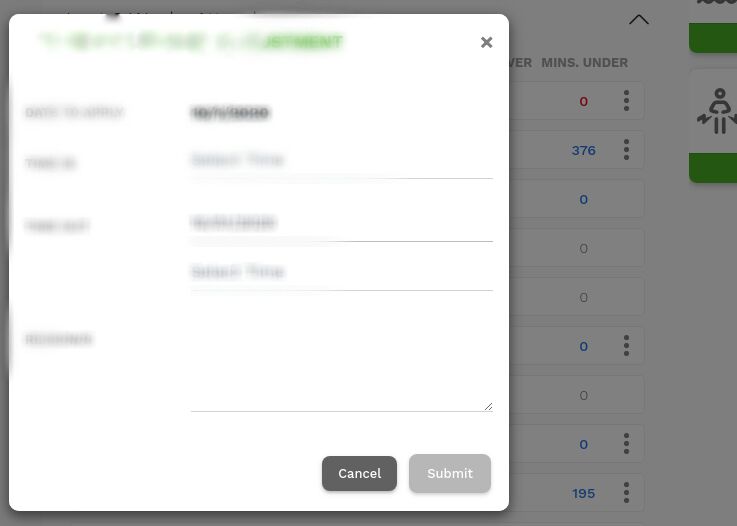Click the MINS. UNDER column header
Image resolution: width=737 pixels, height=526 pixels.
coord(584,63)
